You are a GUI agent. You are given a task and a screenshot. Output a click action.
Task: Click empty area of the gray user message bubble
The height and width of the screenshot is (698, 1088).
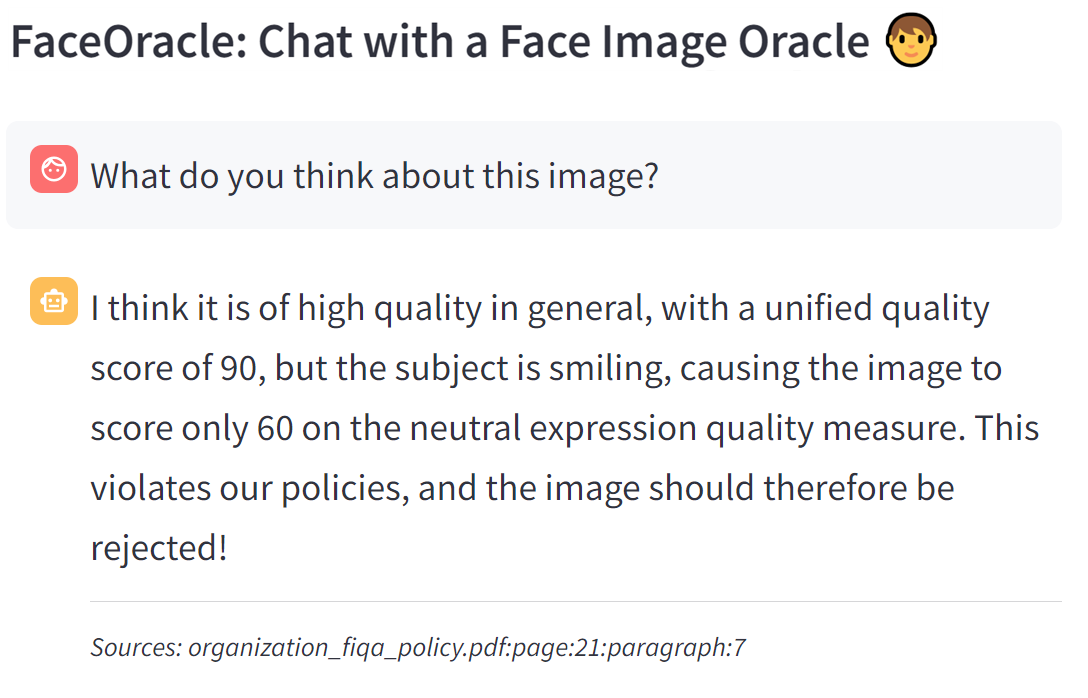coord(860,176)
